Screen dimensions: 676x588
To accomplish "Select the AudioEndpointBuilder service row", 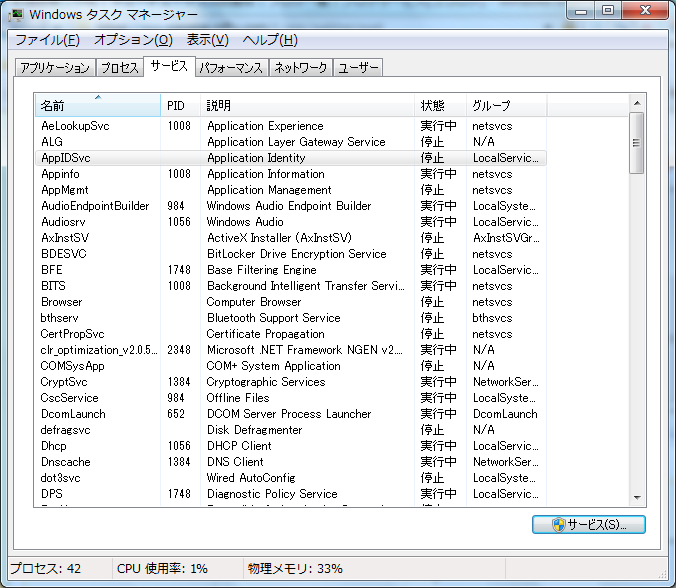I will point(291,206).
